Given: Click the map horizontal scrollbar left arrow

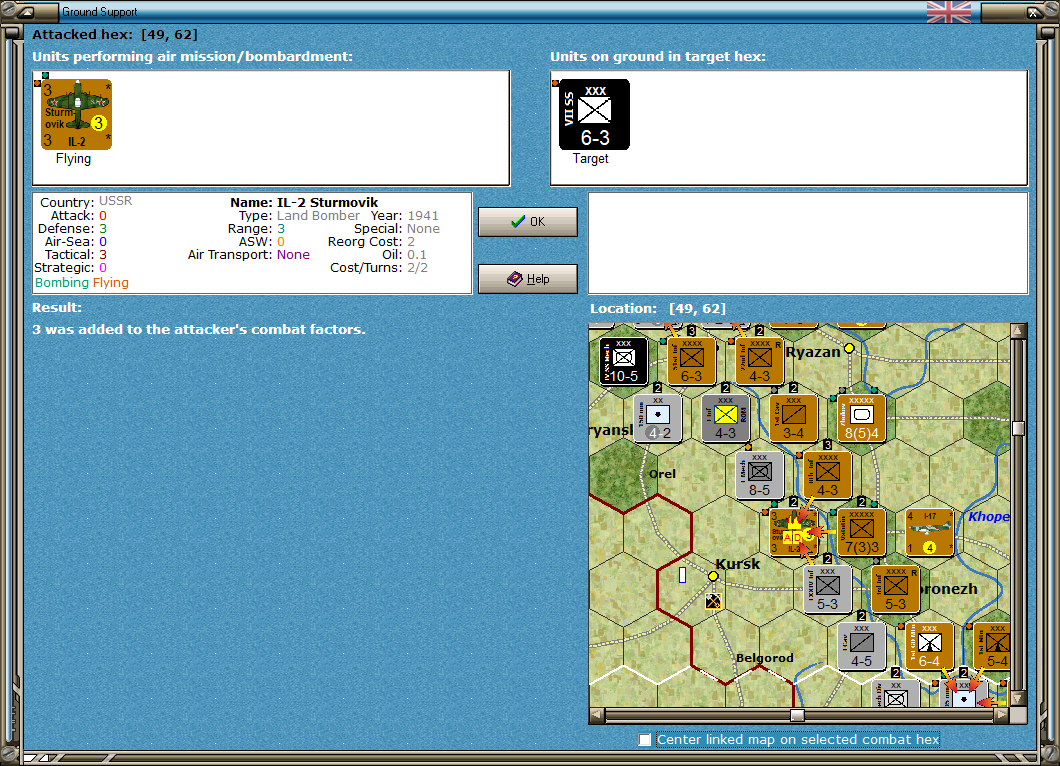Looking at the screenshot, I should (596, 715).
